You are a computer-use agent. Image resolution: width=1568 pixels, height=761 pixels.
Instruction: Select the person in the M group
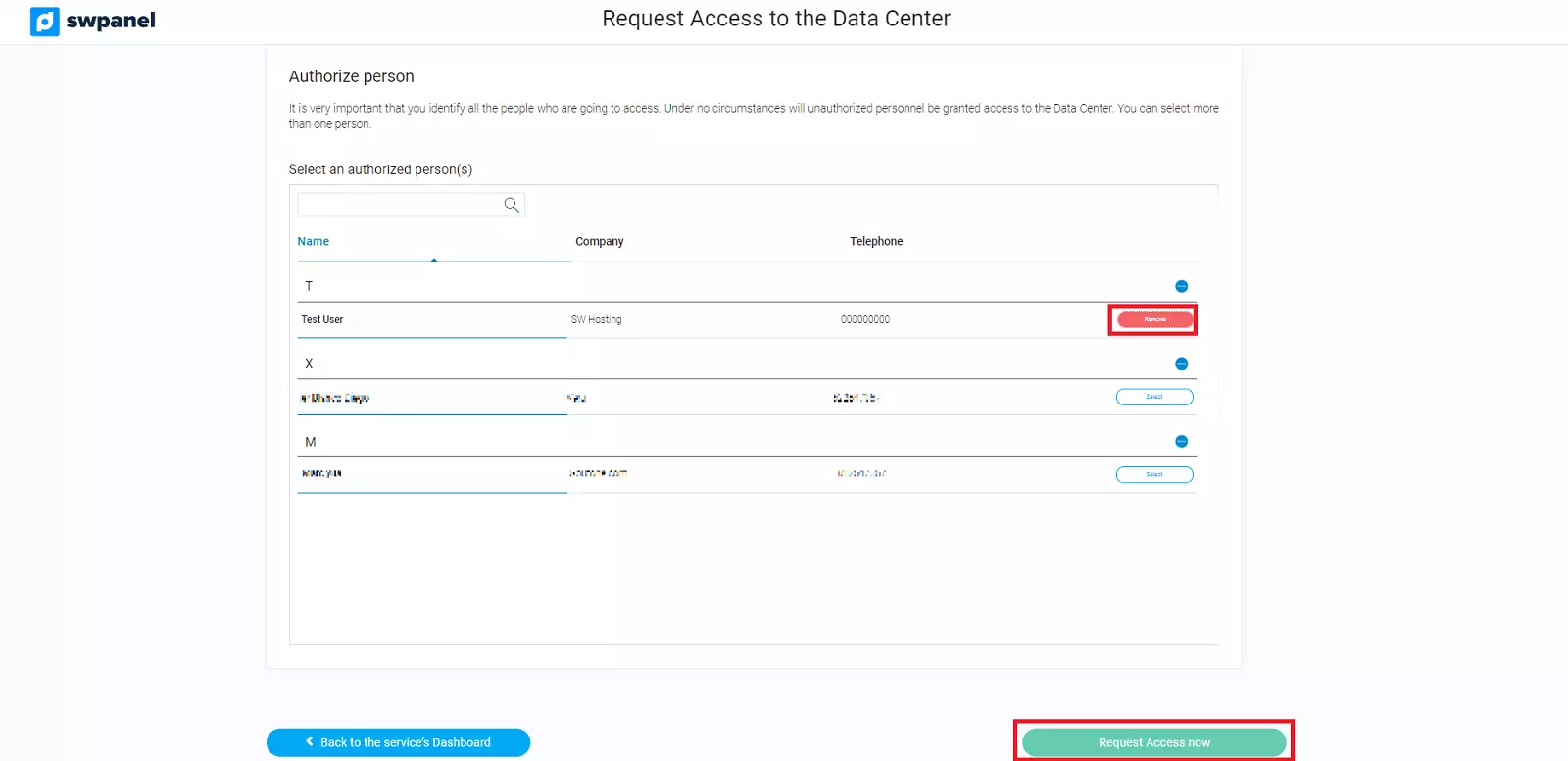tap(1154, 474)
